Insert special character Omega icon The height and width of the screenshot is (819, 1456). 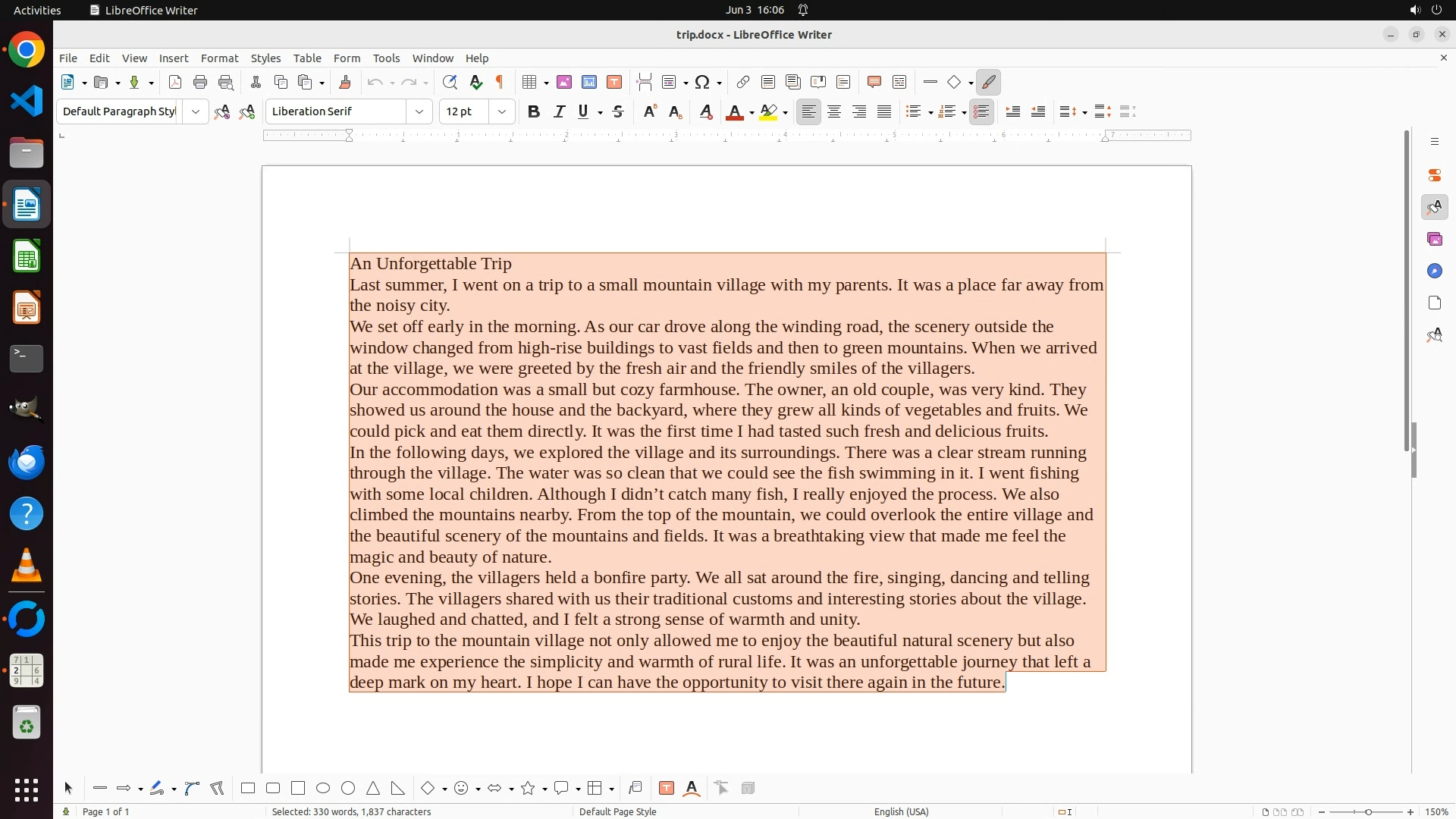pos(702,83)
